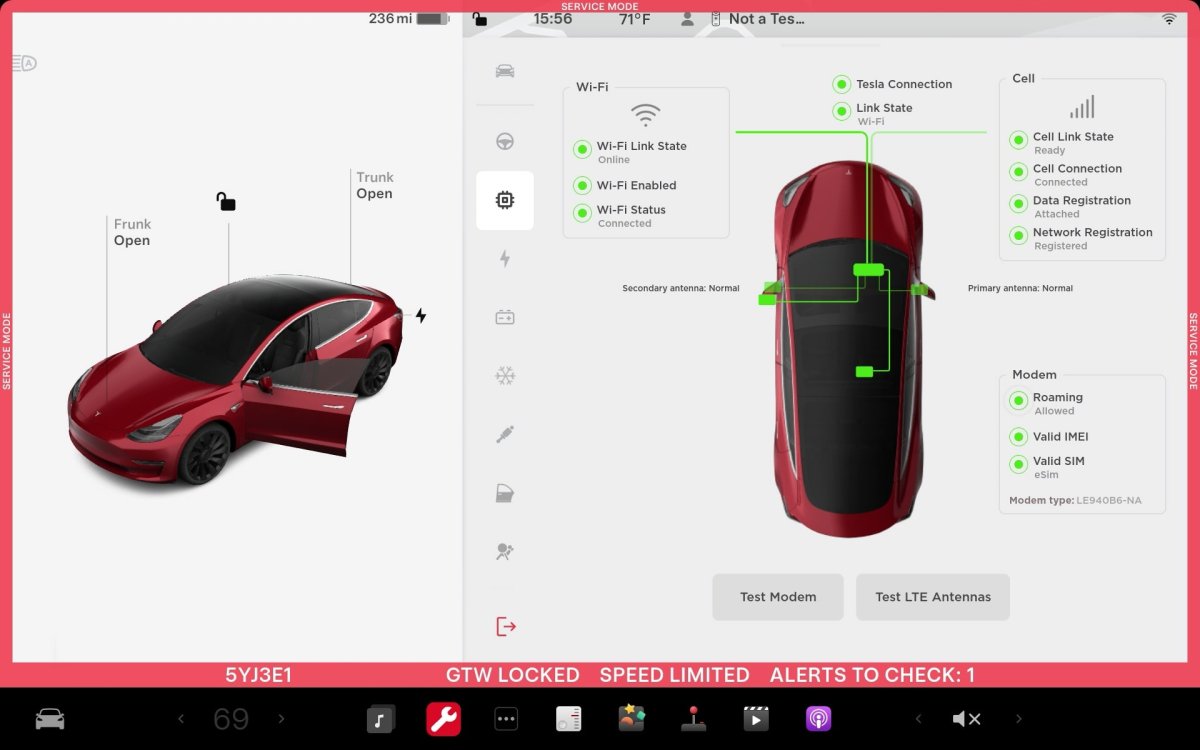The image size is (1200, 750).
Task: Select the steering wheel tab in the sidebar
Action: click(505, 141)
